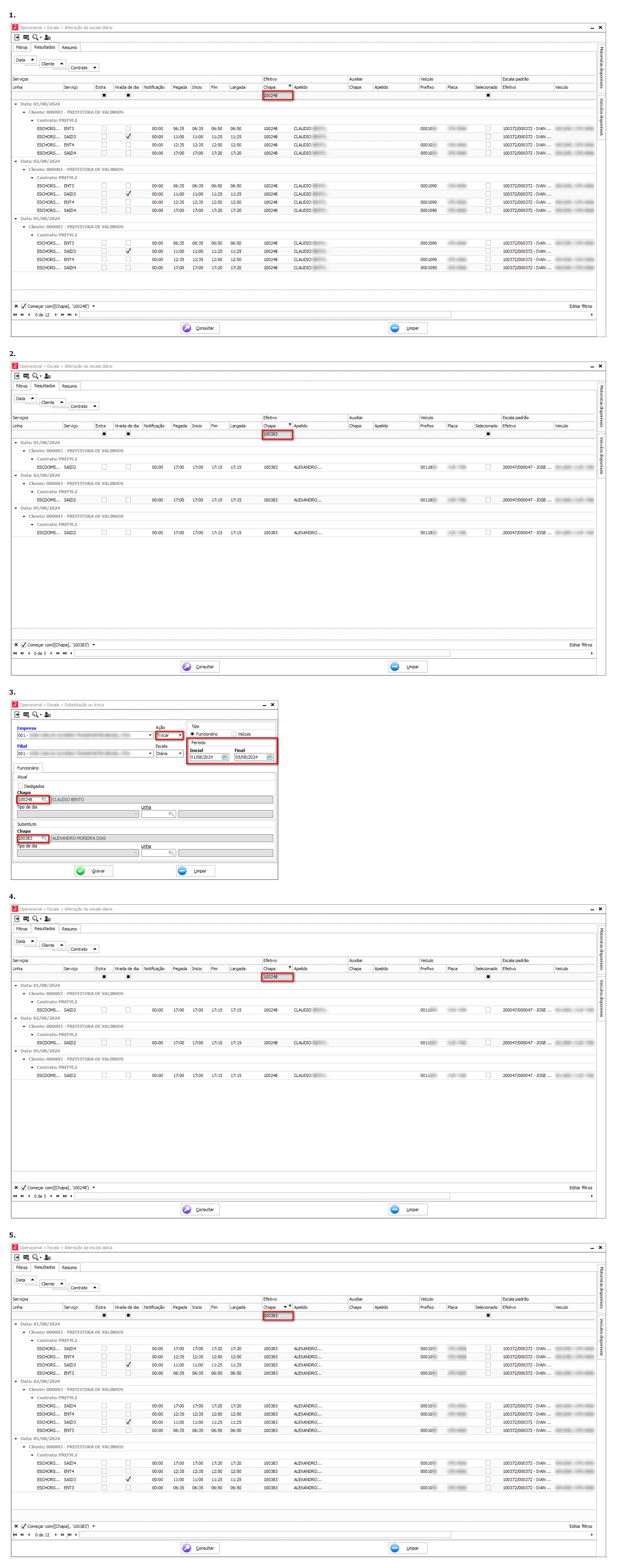Screen dimensions: 617x1568
Task: Open the calendar picker for Final date
Action: tap(270, 757)
